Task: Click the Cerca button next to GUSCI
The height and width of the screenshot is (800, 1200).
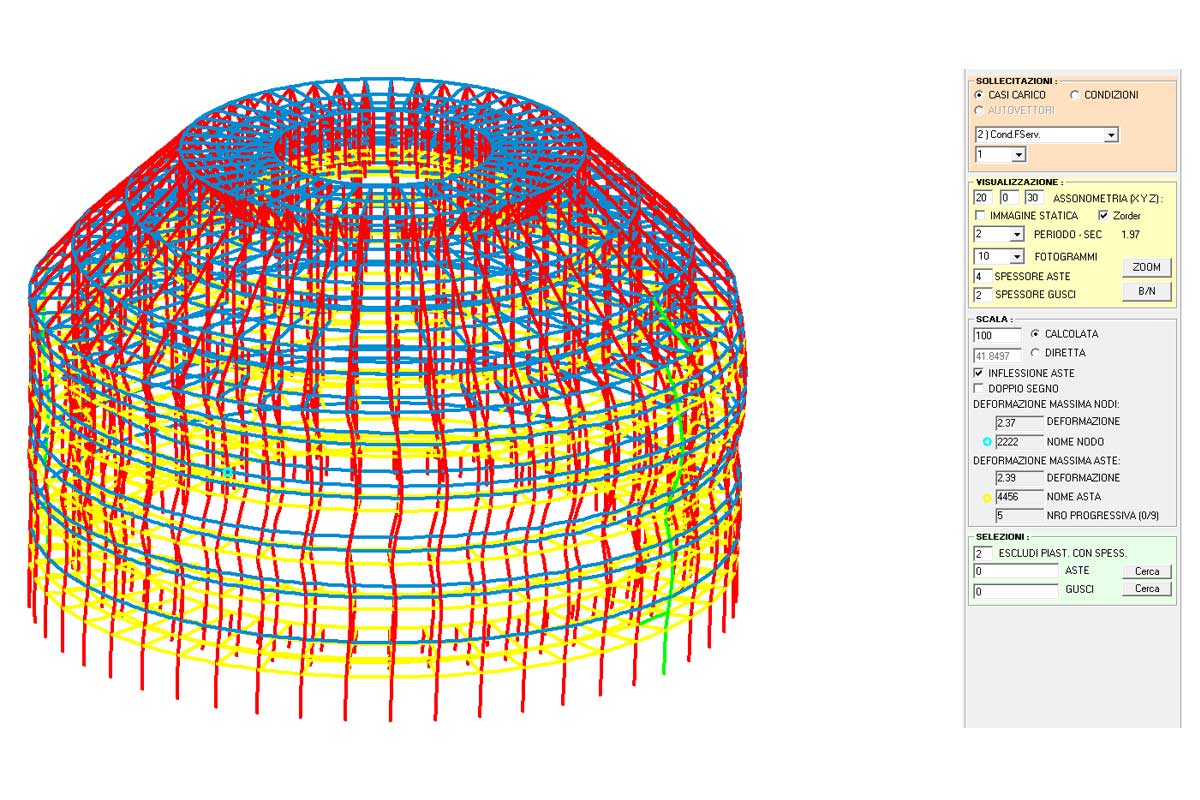Action: pyautogui.click(x=1147, y=589)
